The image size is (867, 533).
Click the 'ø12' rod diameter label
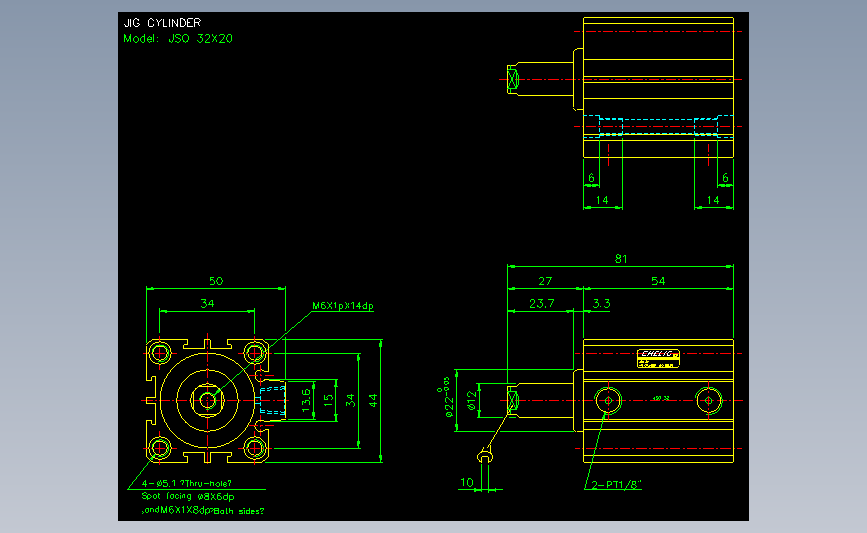point(472,400)
